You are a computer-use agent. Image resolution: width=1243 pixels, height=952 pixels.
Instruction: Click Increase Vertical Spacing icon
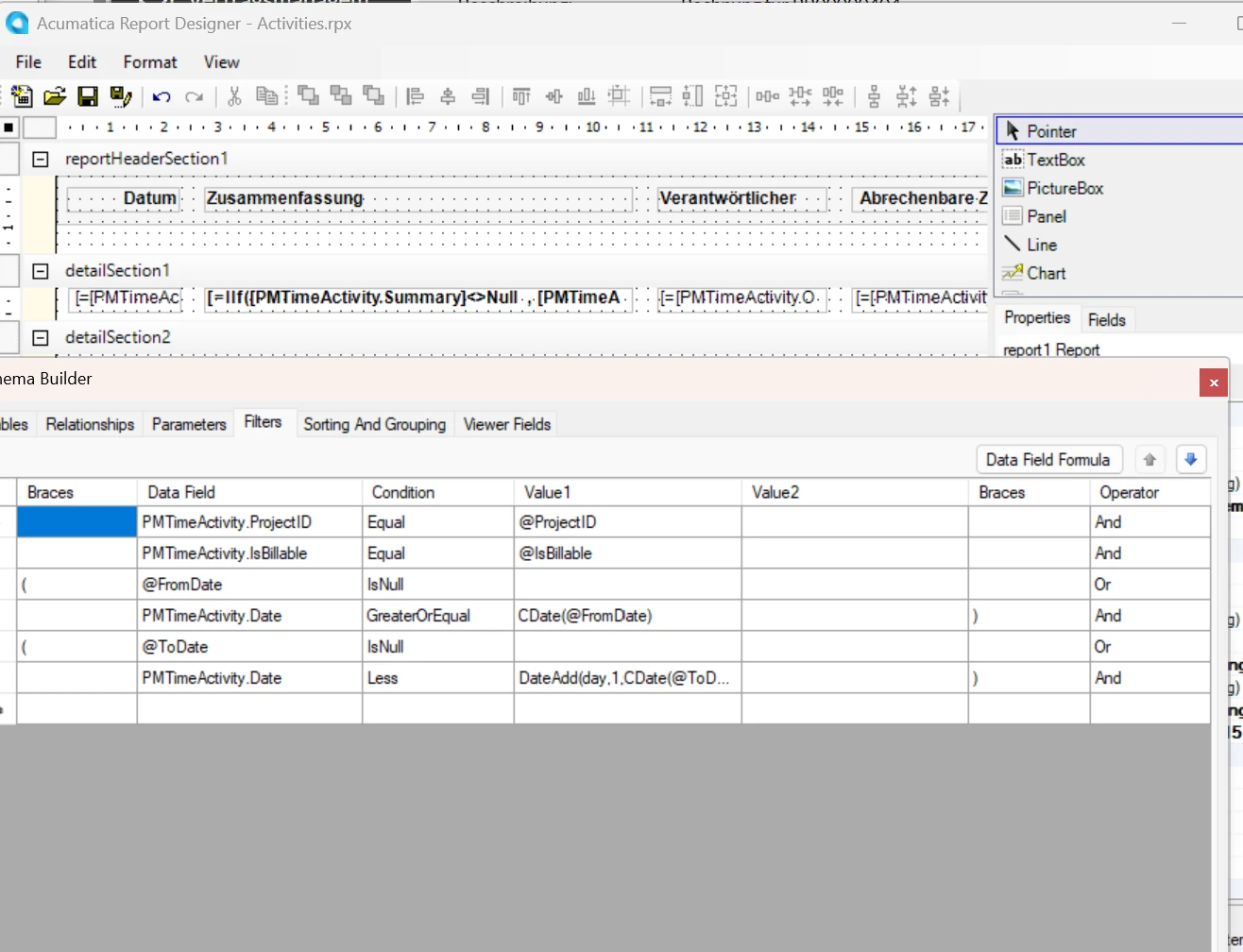tap(907, 95)
